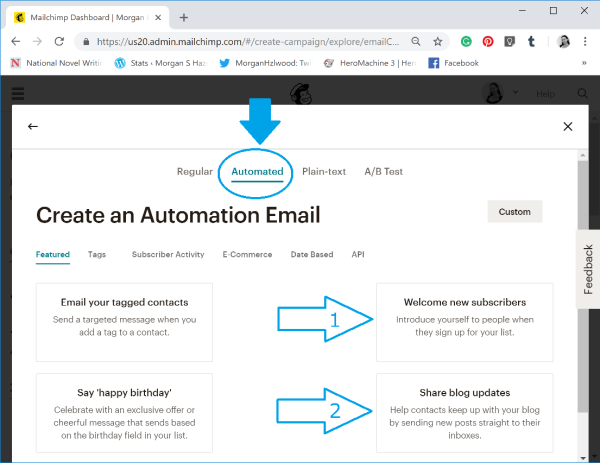
Task: Open the Mailchimp hamburger menu
Action: click(x=18, y=93)
